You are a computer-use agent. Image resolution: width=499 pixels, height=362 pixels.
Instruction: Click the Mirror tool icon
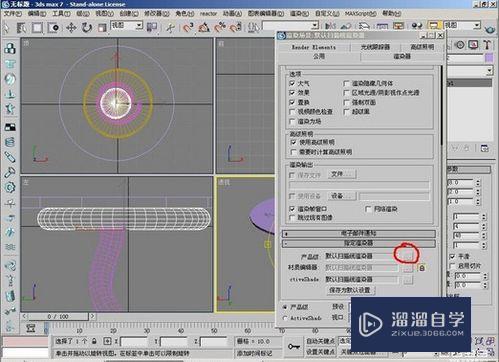[330, 26]
